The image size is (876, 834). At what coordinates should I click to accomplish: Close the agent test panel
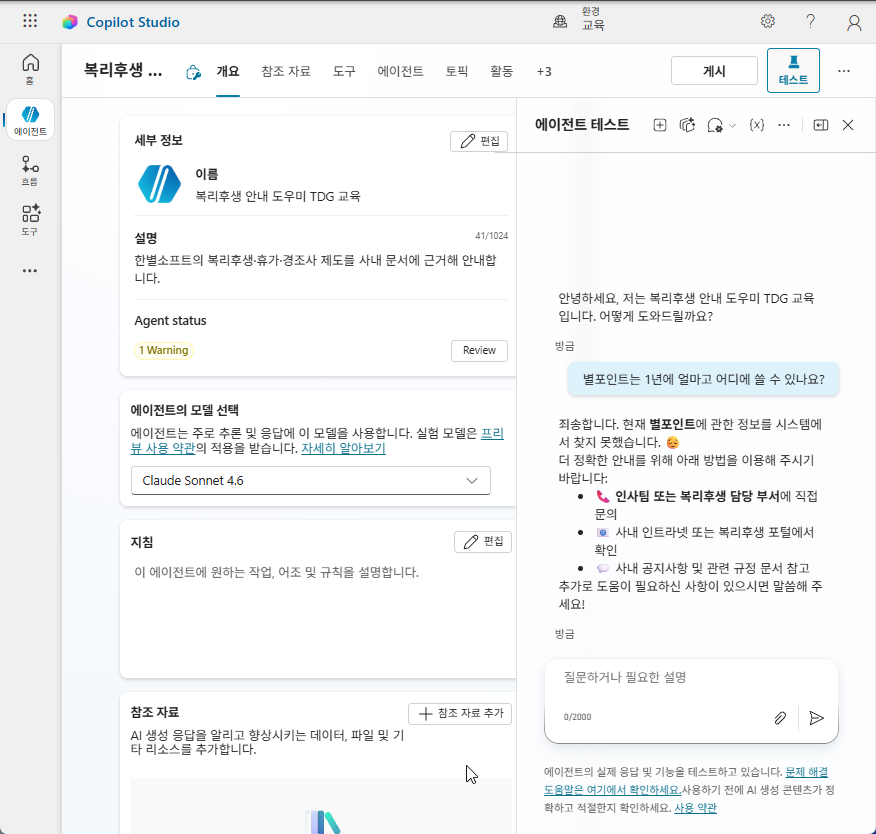(848, 125)
